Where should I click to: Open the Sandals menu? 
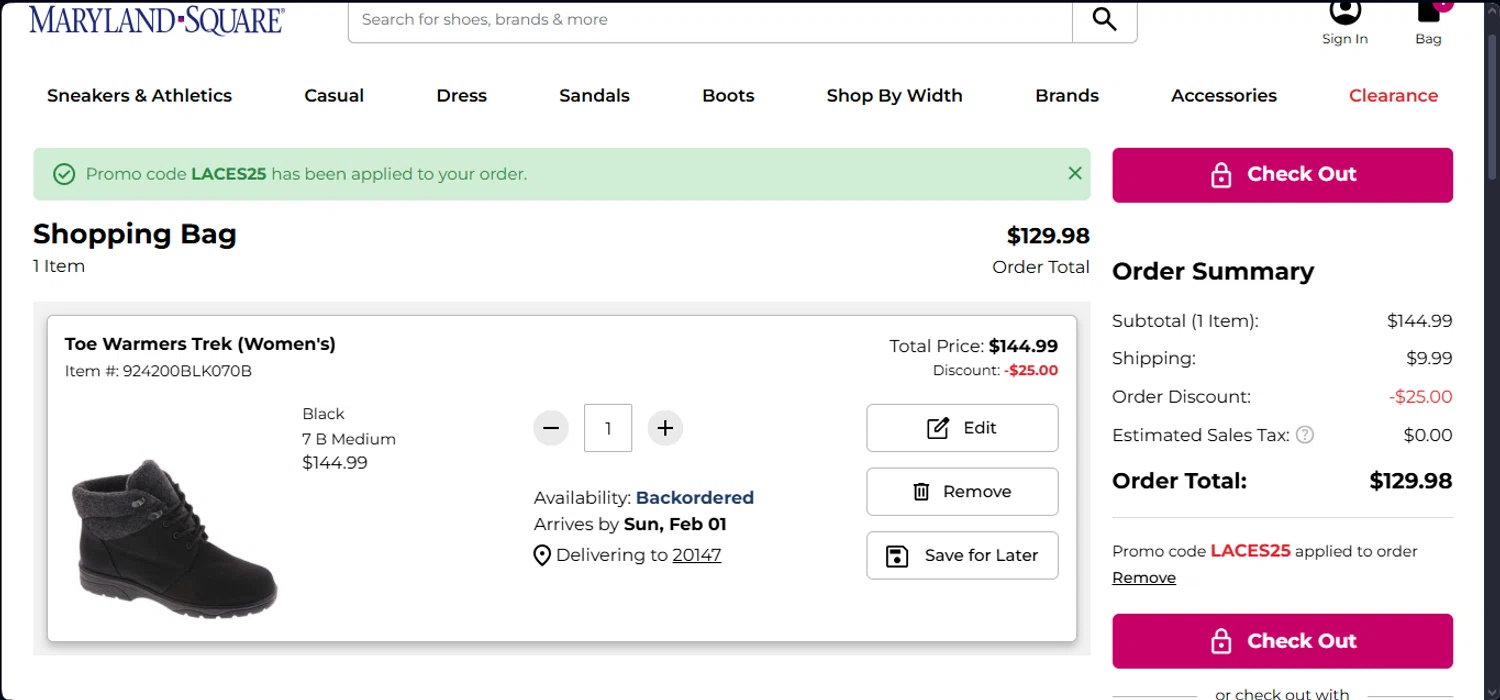(x=594, y=96)
